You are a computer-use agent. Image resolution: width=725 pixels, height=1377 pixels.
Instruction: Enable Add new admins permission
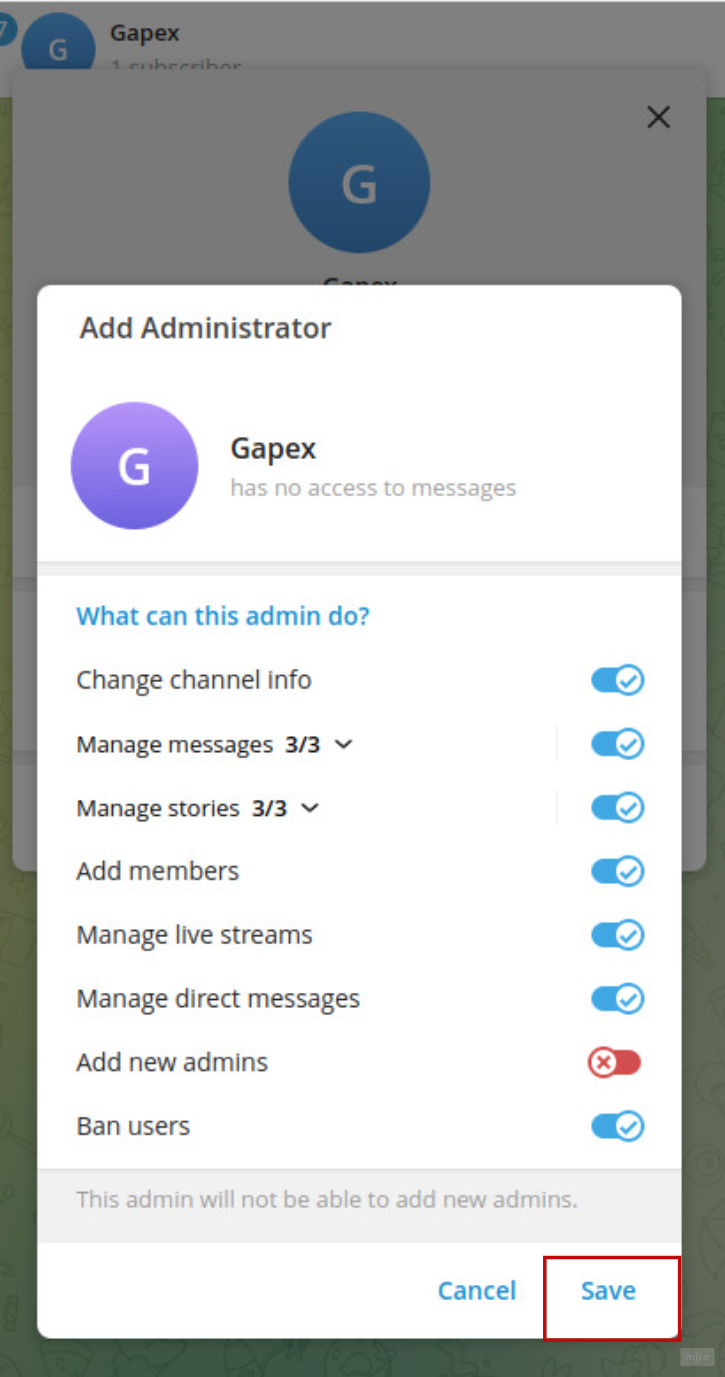click(614, 1063)
